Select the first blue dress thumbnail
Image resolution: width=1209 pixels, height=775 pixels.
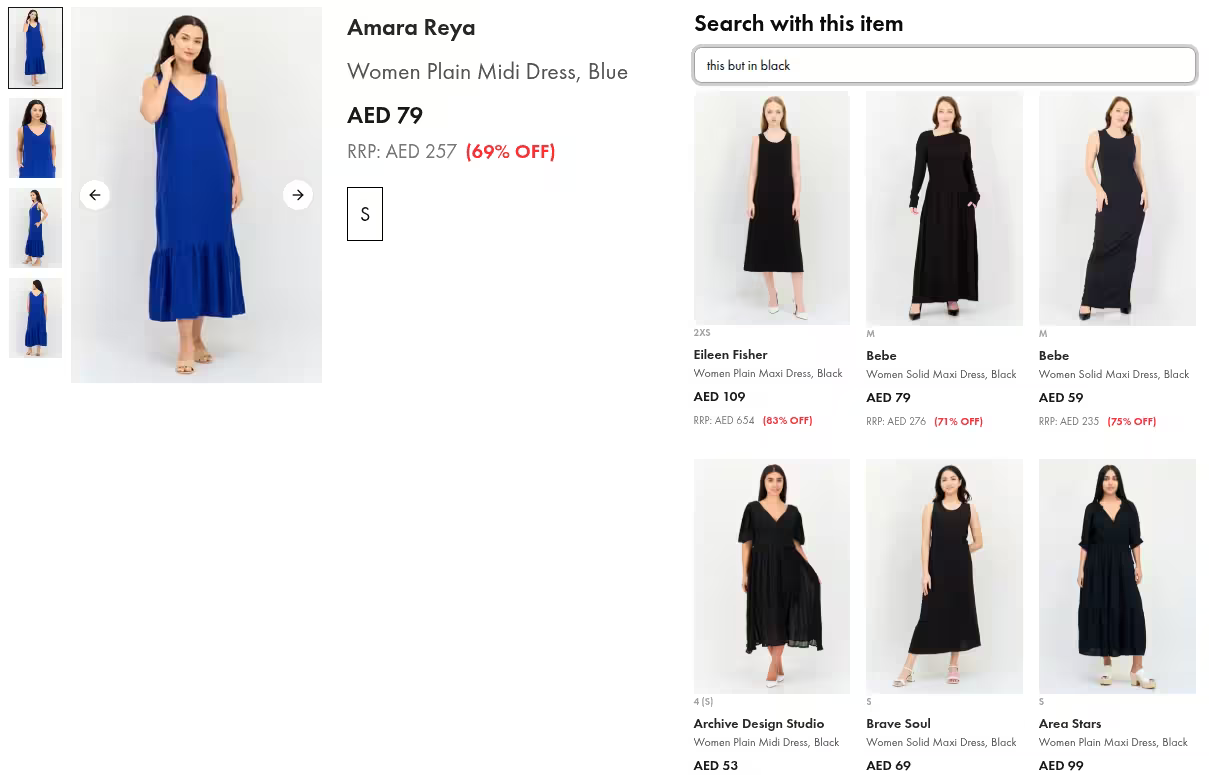pyautogui.click(x=35, y=47)
